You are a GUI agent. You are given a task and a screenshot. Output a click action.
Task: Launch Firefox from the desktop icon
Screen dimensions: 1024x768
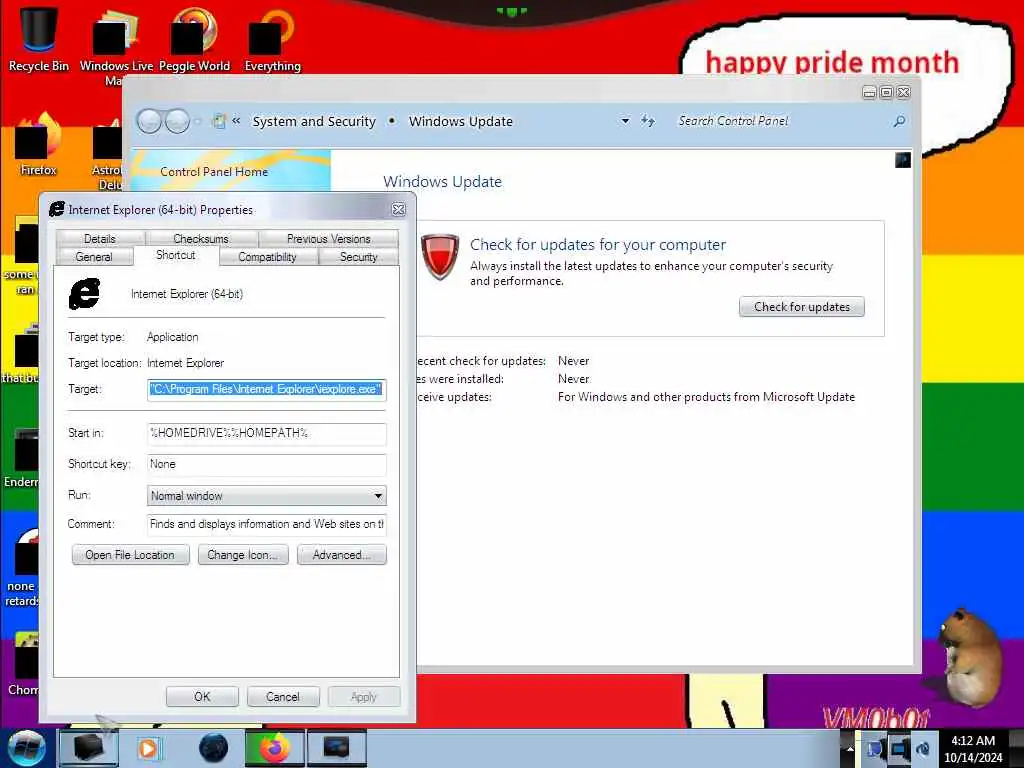pos(38,145)
